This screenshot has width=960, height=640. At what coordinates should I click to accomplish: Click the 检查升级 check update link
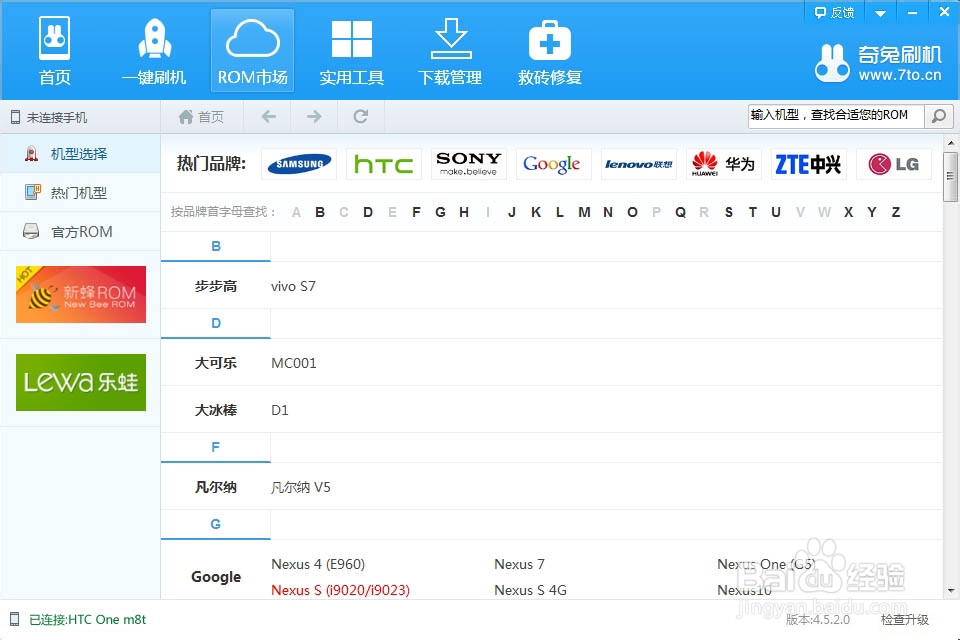point(904,619)
